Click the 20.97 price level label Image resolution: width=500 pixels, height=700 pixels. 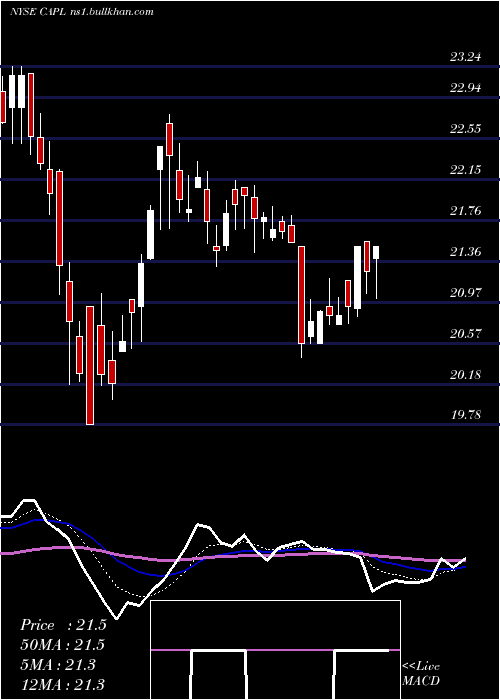coord(466,293)
